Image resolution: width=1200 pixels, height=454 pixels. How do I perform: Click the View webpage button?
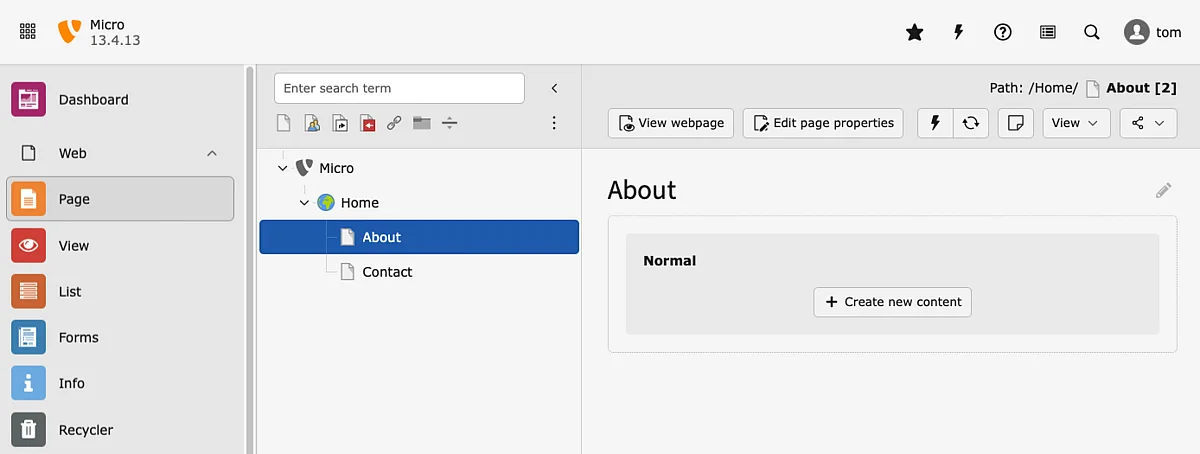tap(671, 123)
